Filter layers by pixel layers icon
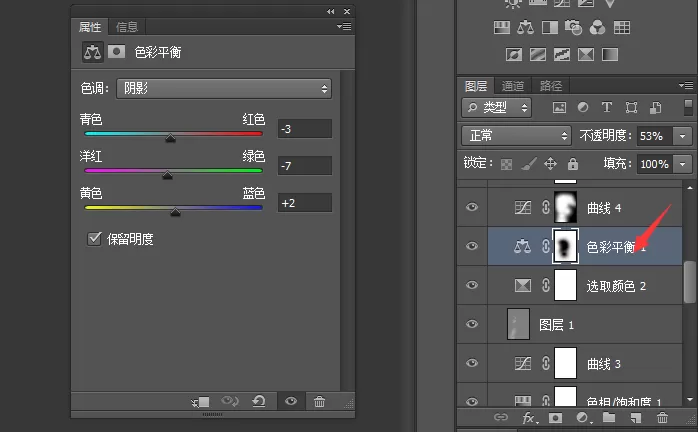Image resolution: width=698 pixels, height=432 pixels. tap(560, 107)
